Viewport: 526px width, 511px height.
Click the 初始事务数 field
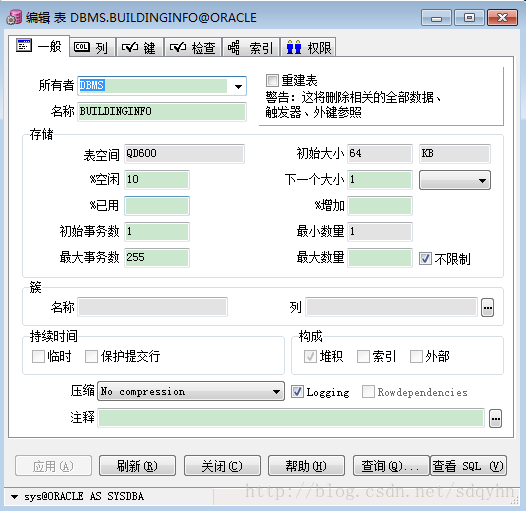[x=157, y=232]
